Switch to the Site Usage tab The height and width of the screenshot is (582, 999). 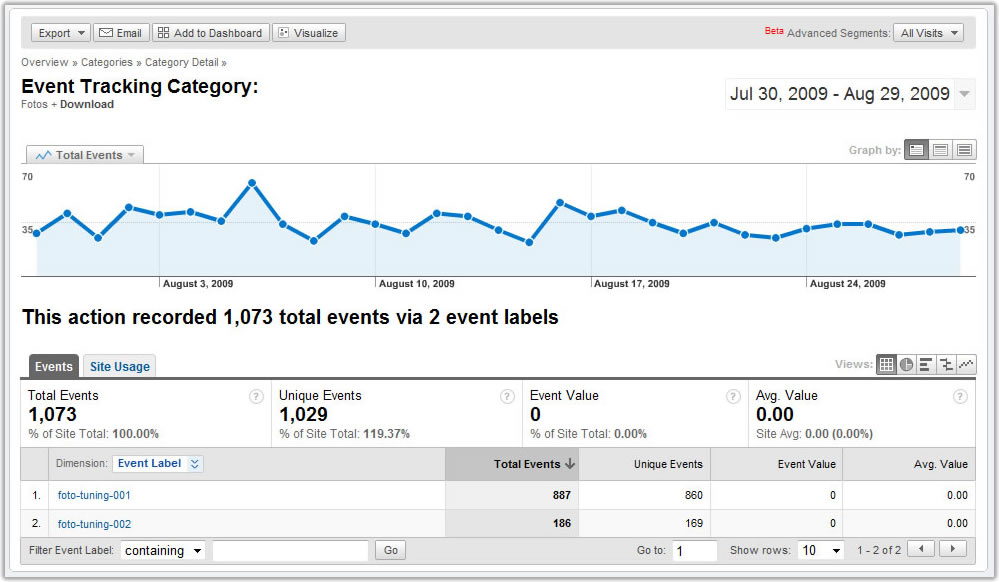tap(119, 367)
